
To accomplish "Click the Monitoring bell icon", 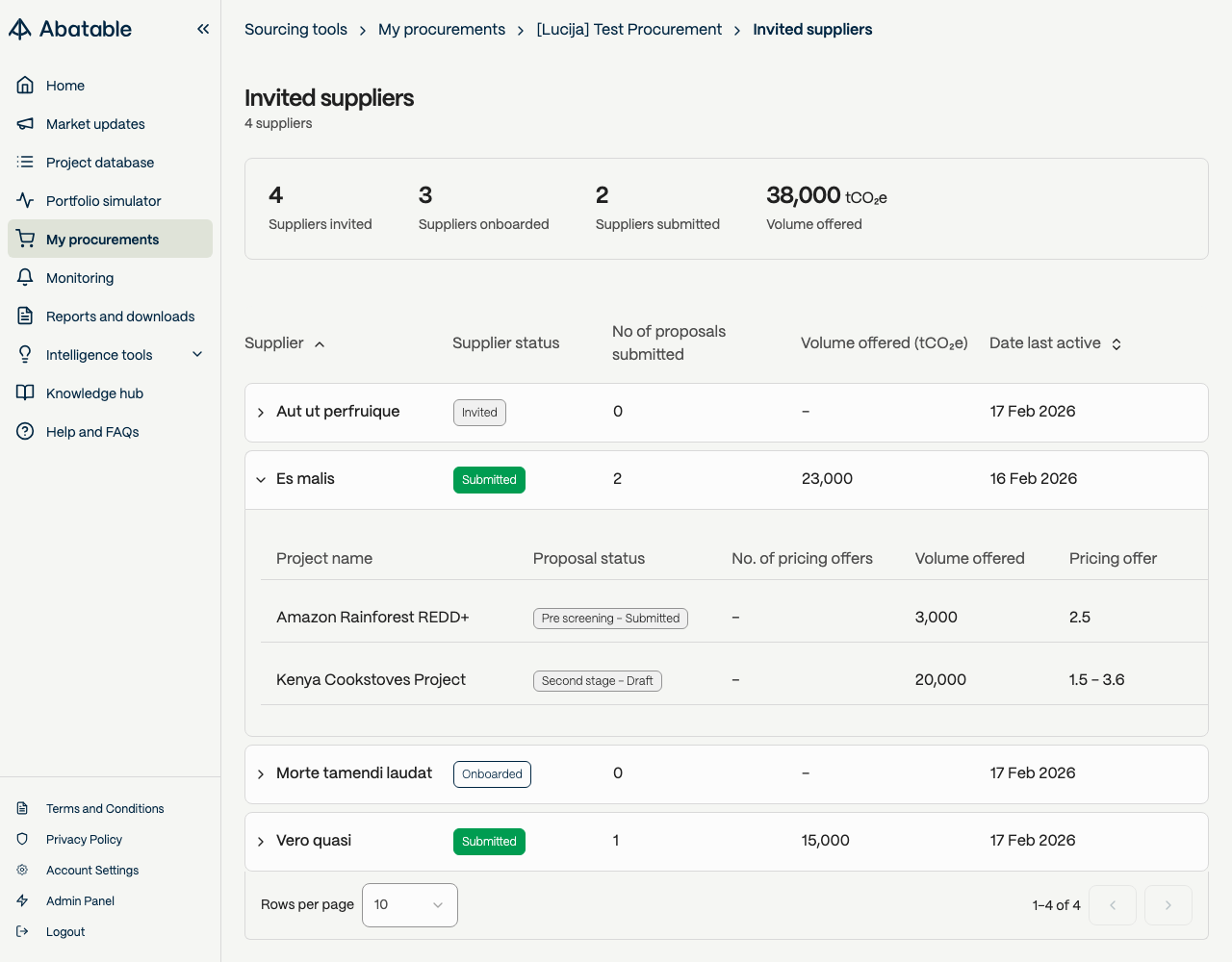I will [x=25, y=278].
